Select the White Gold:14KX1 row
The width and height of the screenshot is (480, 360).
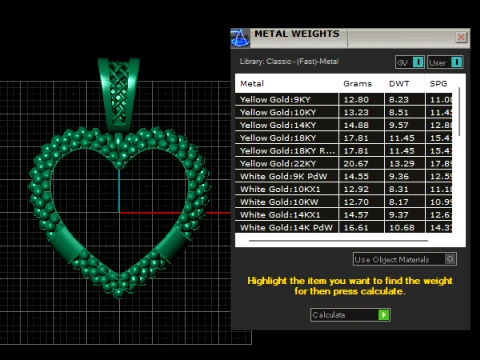coord(344,215)
